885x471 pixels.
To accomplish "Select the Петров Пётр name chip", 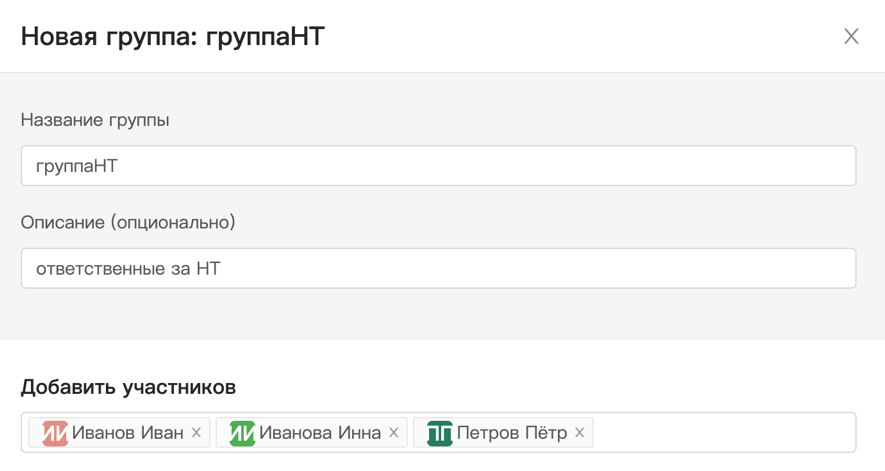I will [512, 433].
